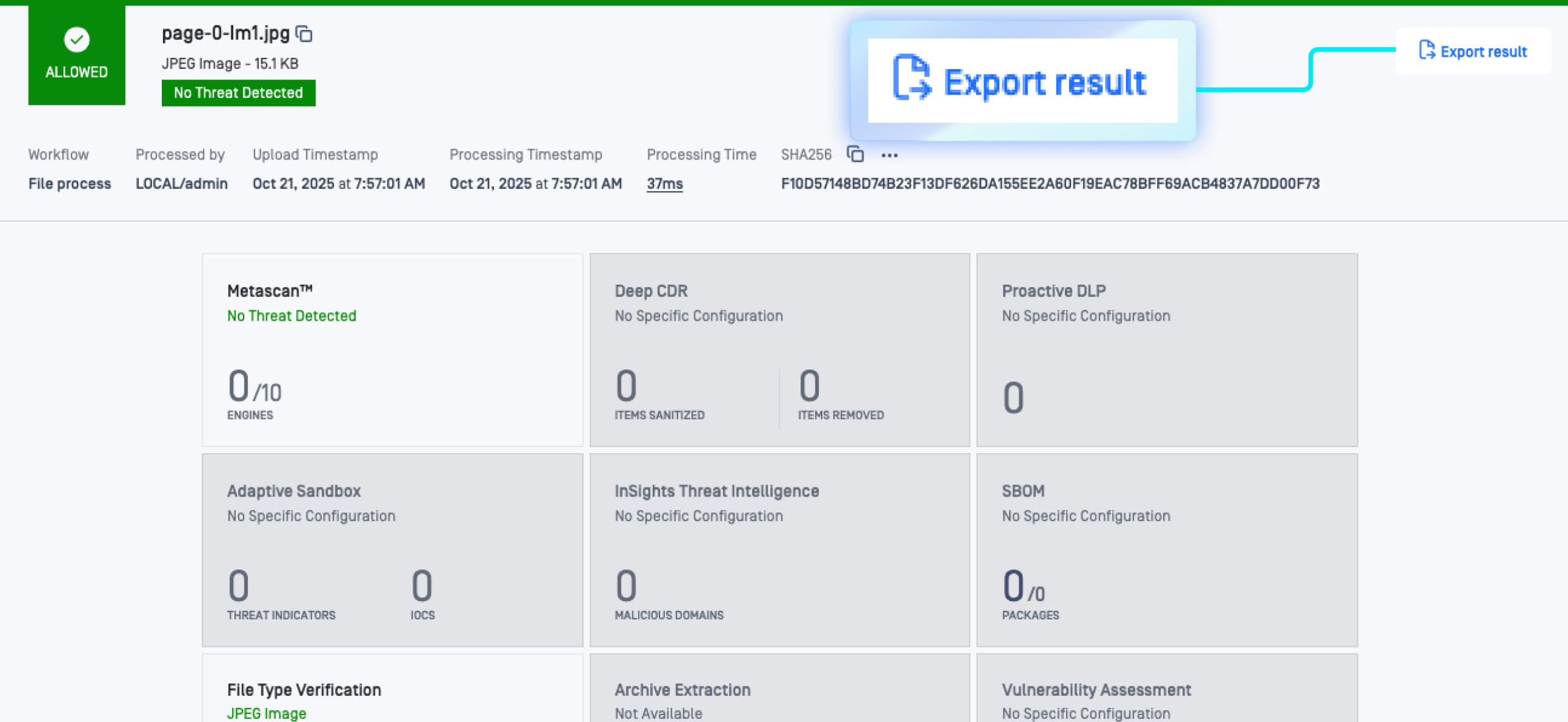The width and height of the screenshot is (1568, 722).
Task: Open the Adaptive Sandbox card
Action: click(x=392, y=549)
